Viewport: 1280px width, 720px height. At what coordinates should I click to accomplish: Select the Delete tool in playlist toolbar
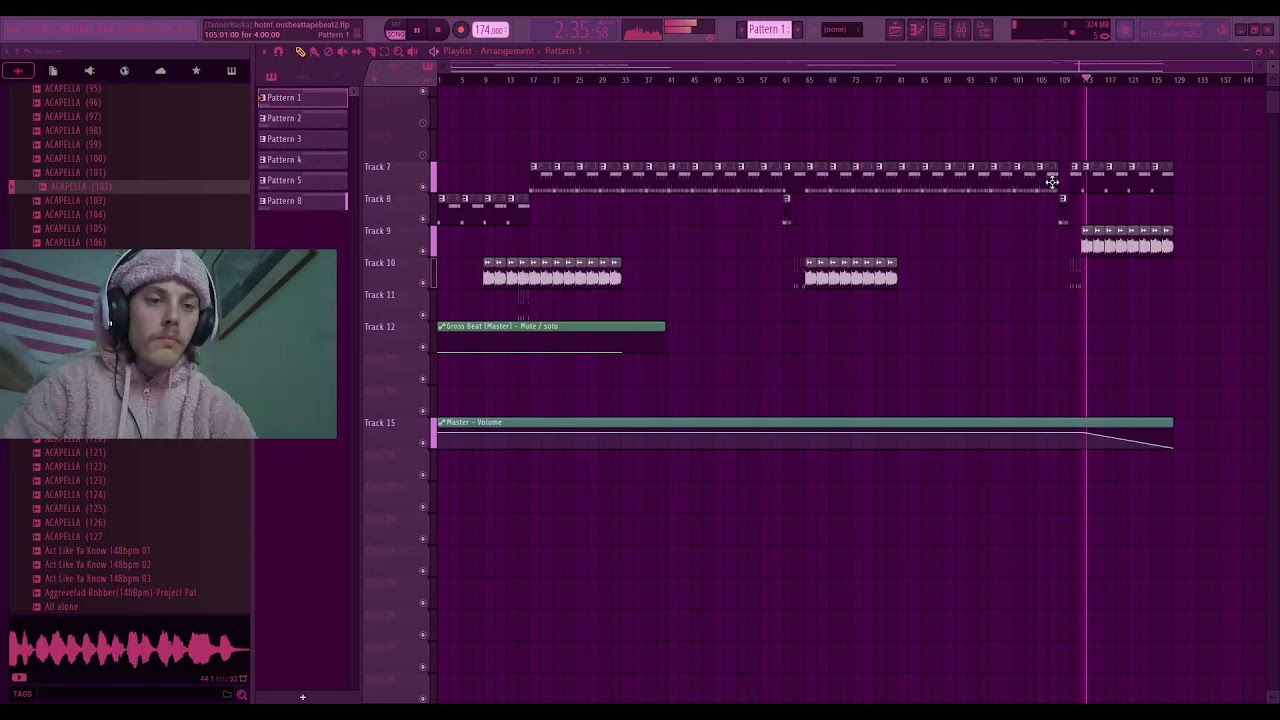(x=328, y=51)
